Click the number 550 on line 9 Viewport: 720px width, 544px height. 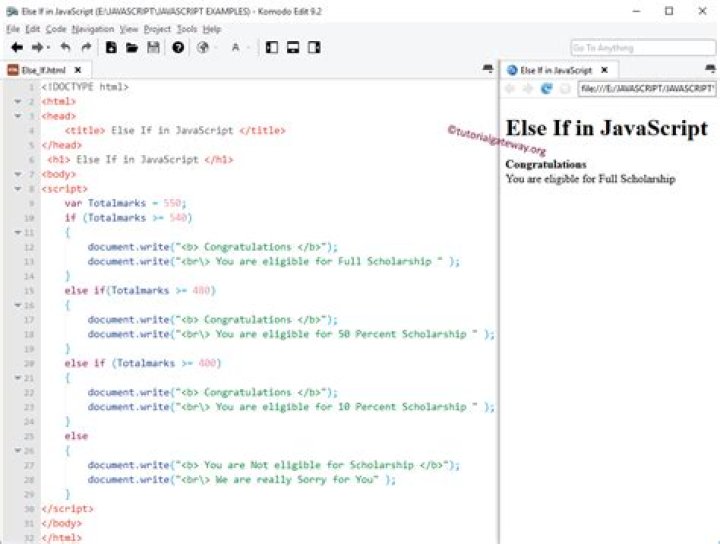click(x=173, y=203)
